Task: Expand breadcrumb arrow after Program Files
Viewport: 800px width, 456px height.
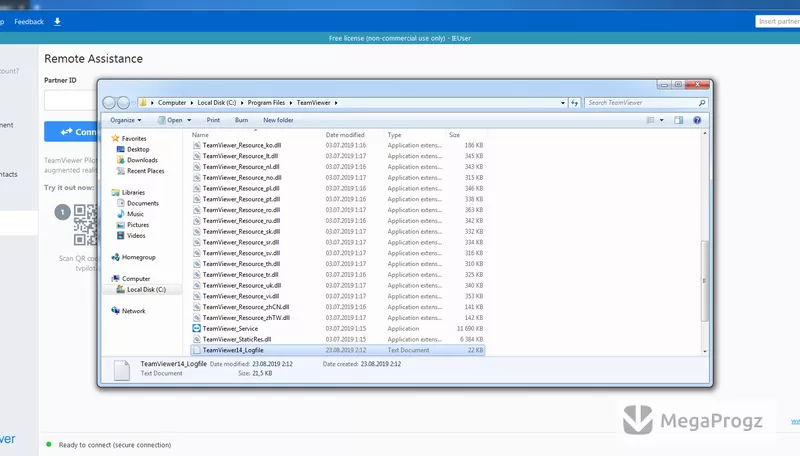Action: point(291,103)
